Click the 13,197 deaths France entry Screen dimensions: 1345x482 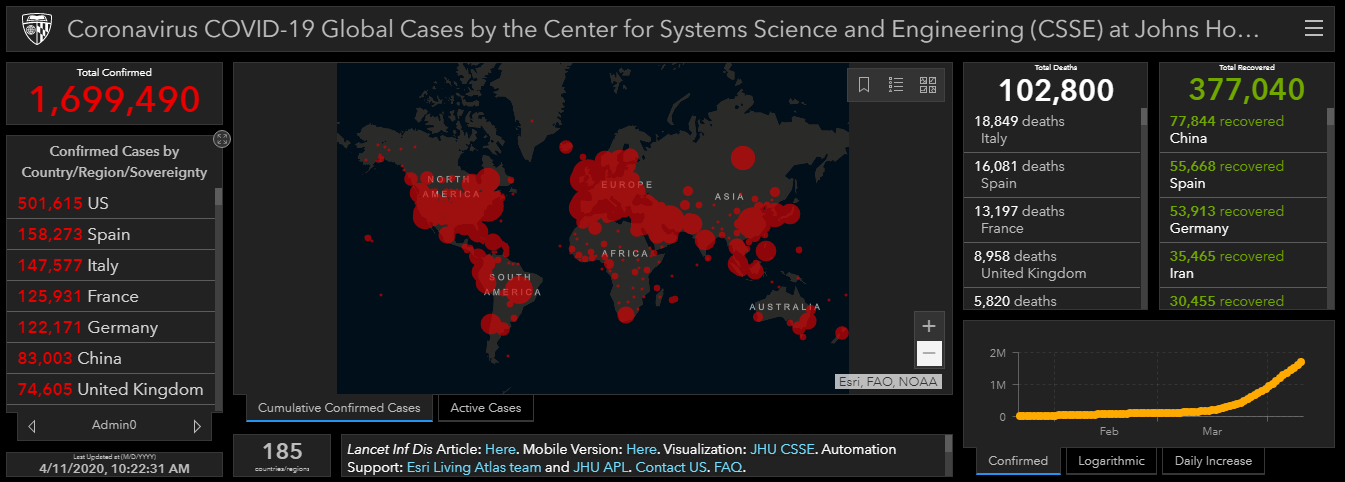[x=1052, y=220]
